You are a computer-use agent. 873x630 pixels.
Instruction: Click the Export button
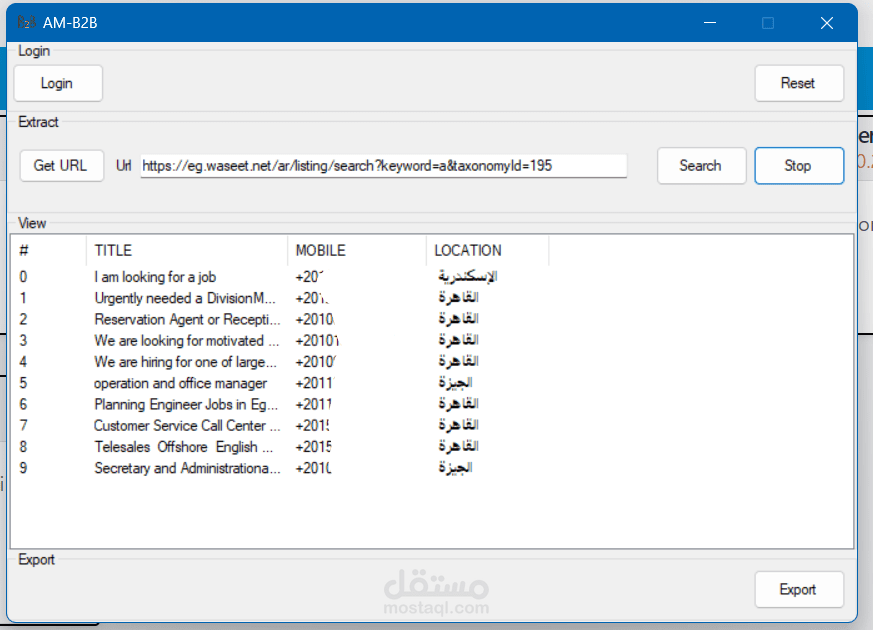coord(799,589)
